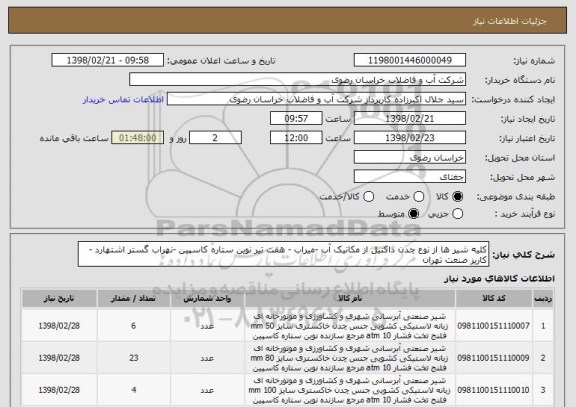This screenshot has width=576, height=407.
Task: Click the quantity cell showing 6
Action: [x=133, y=326]
